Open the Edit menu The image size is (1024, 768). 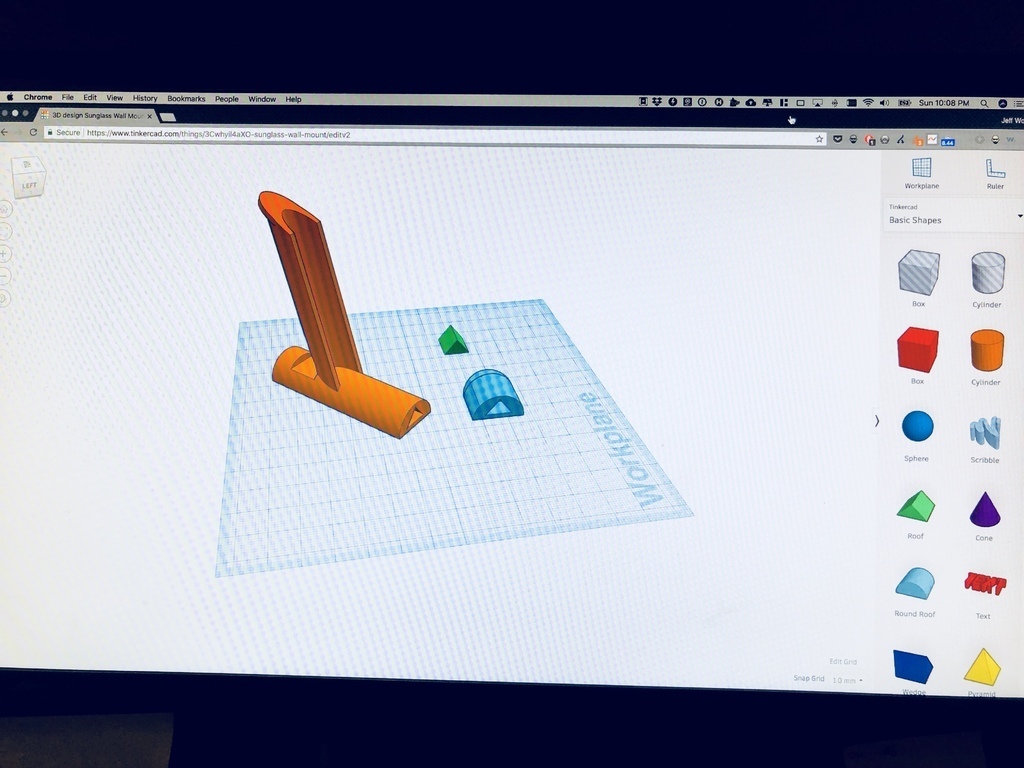coord(90,97)
